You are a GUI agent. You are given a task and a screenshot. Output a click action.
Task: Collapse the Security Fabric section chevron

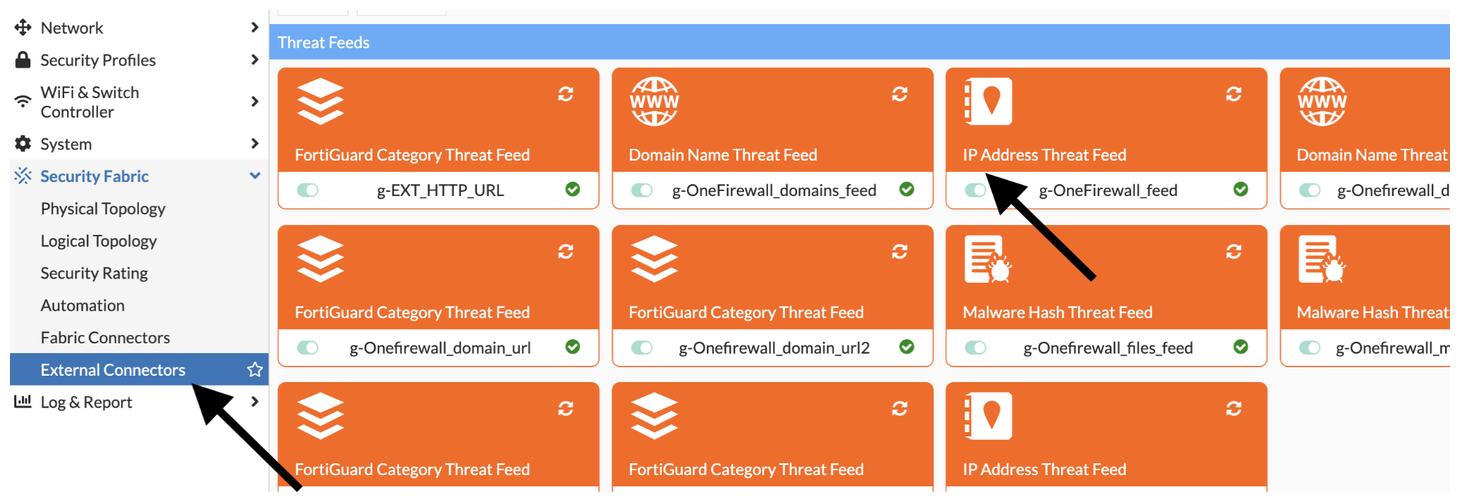click(255, 176)
